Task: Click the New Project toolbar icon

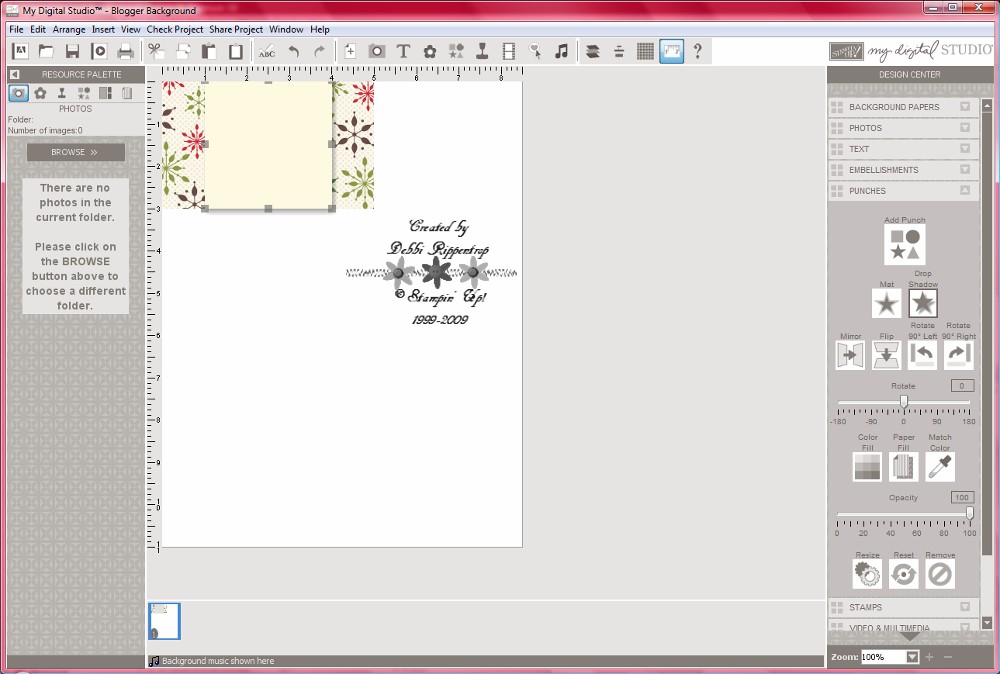Action: [20, 51]
